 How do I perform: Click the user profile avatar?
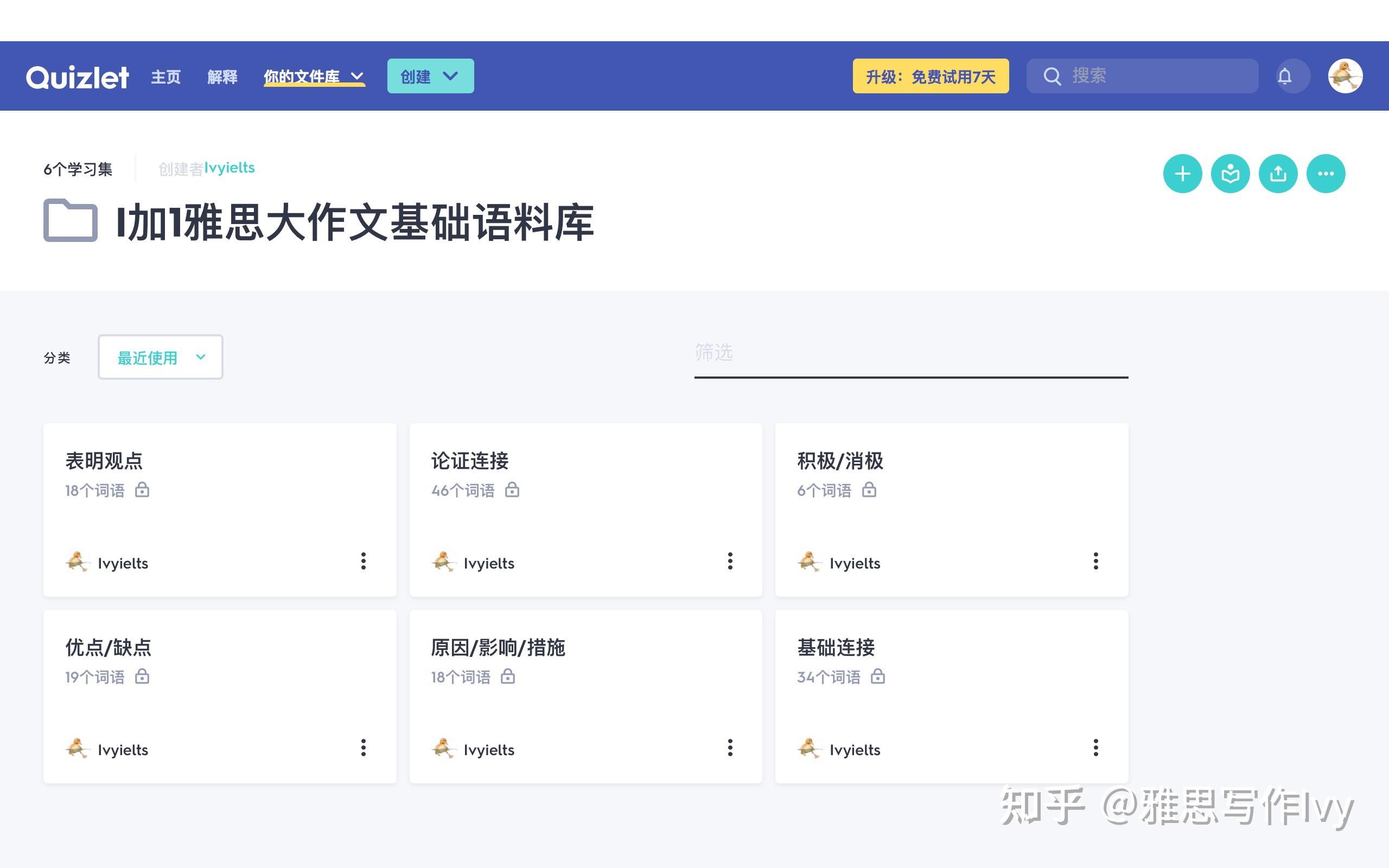click(x=1345, y=76)
